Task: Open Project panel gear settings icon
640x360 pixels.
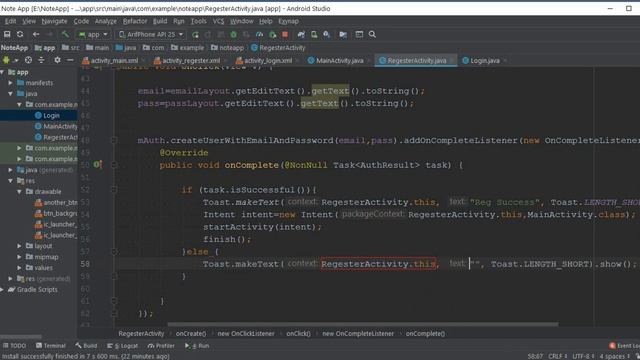Action: (57, 60)
